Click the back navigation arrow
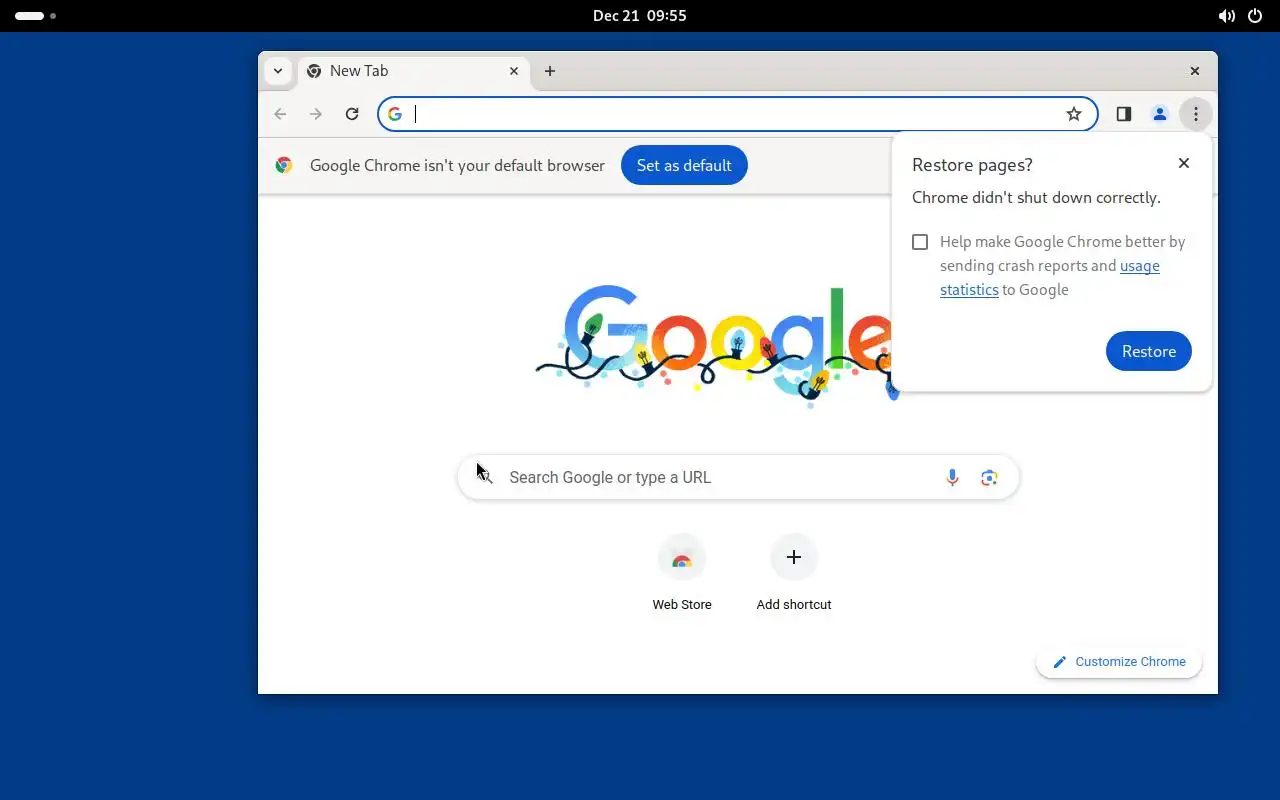The width and height of the screenshot is (1280, 800). coord(280,114)
